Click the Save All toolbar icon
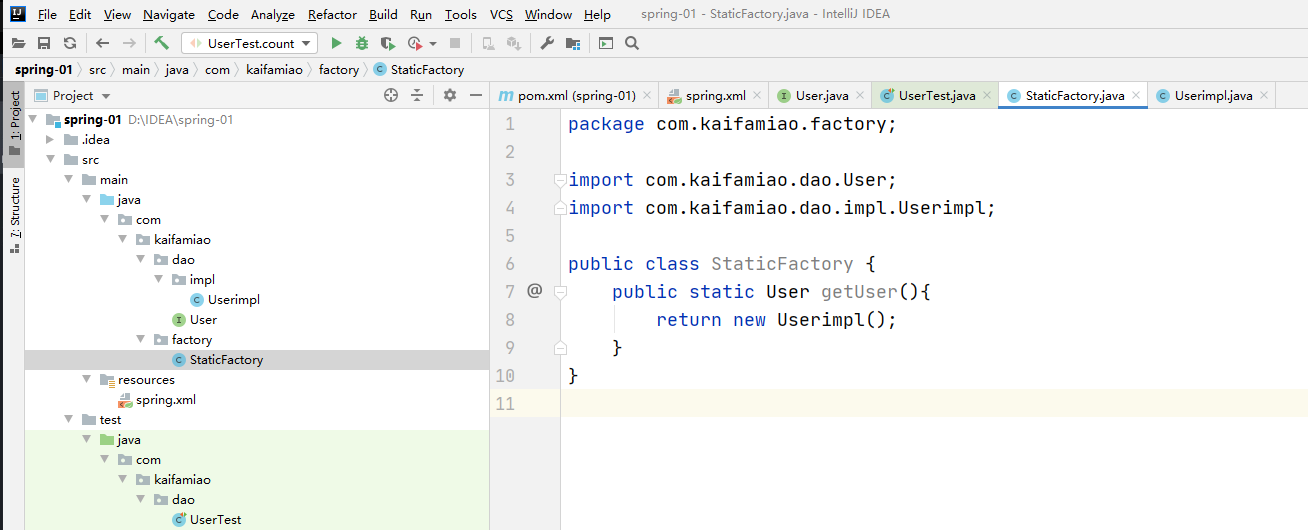 (x=44, y=43)
